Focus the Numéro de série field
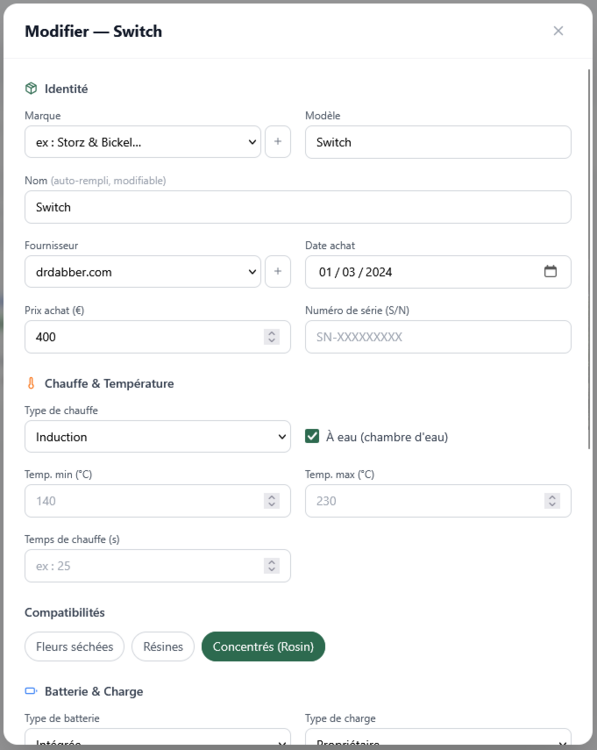Viewport: 597px width, 750px height. click(x=438, y=337)
